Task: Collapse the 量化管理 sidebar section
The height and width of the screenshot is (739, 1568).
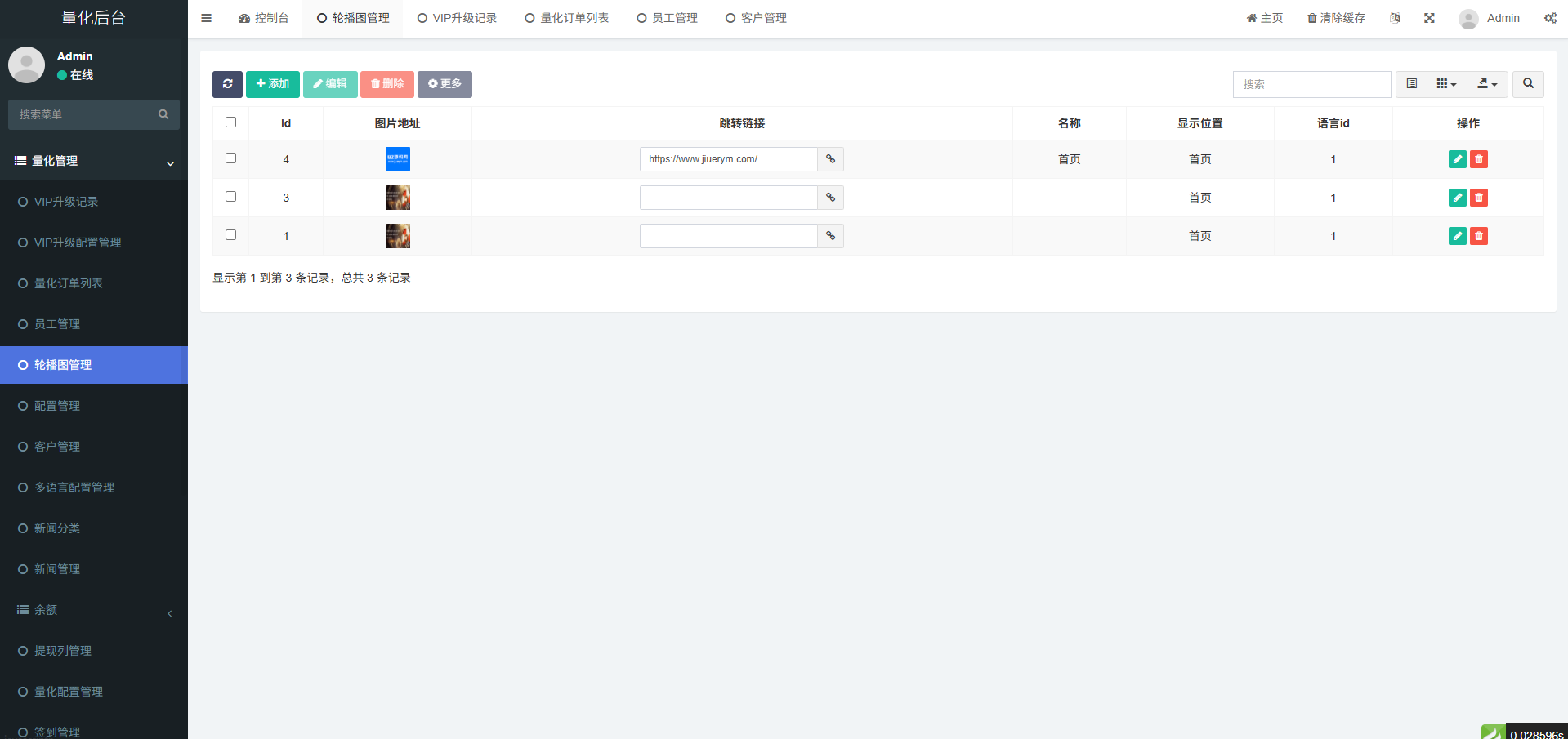Action: (x=94, y=161)
